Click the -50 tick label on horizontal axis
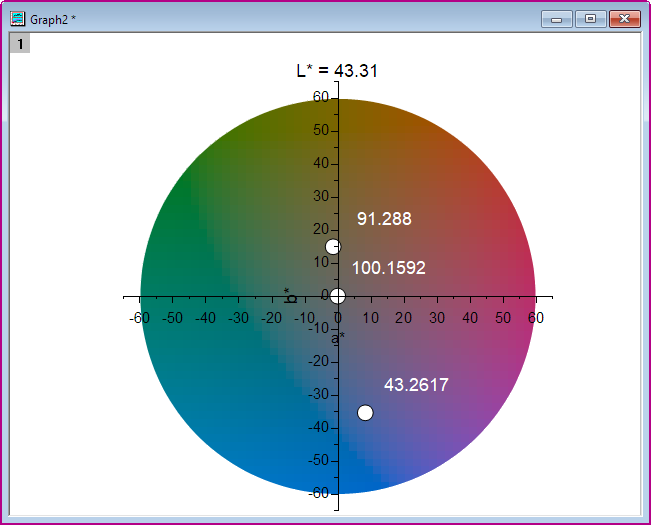The width and height of the screenshot is (651, 525). click(x=172, y=318)
